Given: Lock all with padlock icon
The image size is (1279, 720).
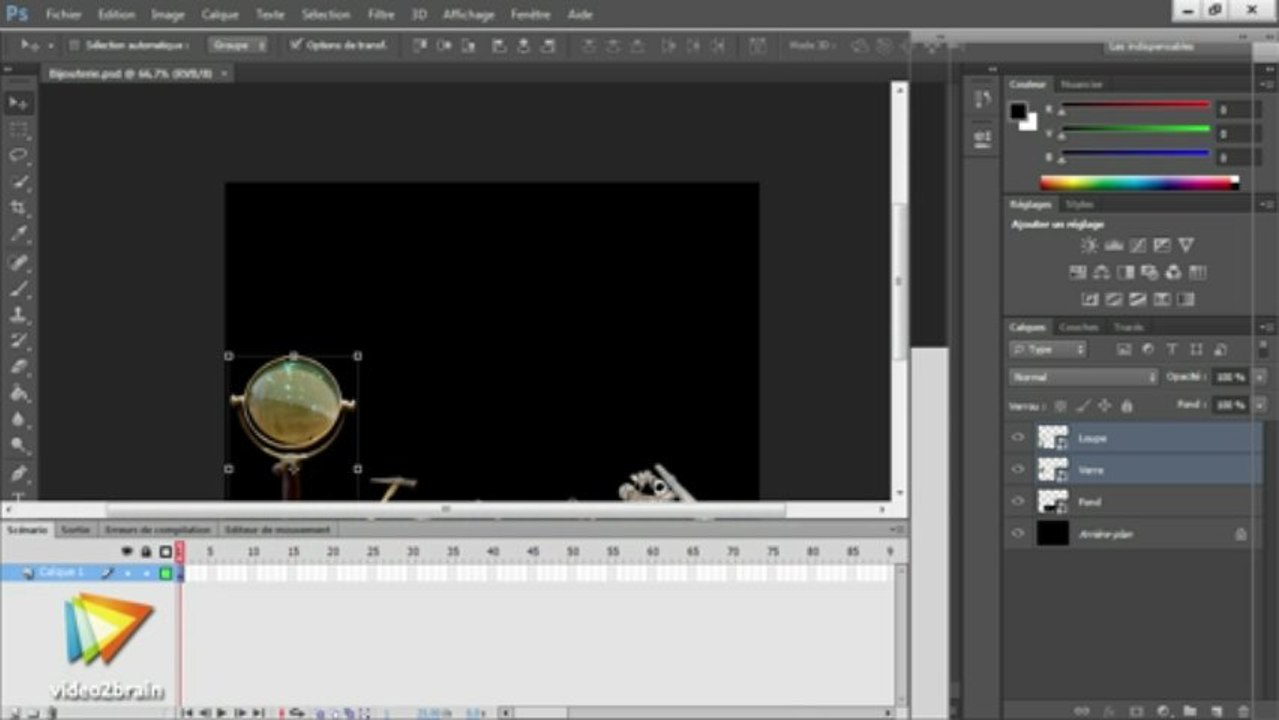Looking at the screenshot, I should pos(1127,405).
